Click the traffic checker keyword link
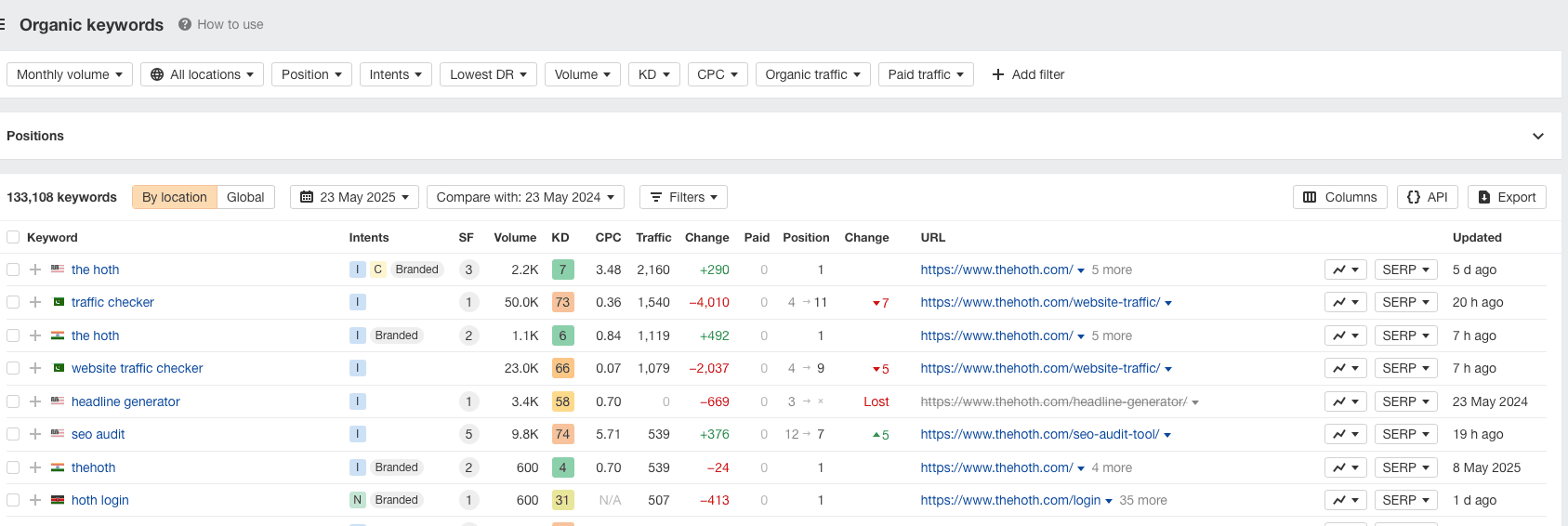Screen dimensions: 1568x526 point(112,302)
